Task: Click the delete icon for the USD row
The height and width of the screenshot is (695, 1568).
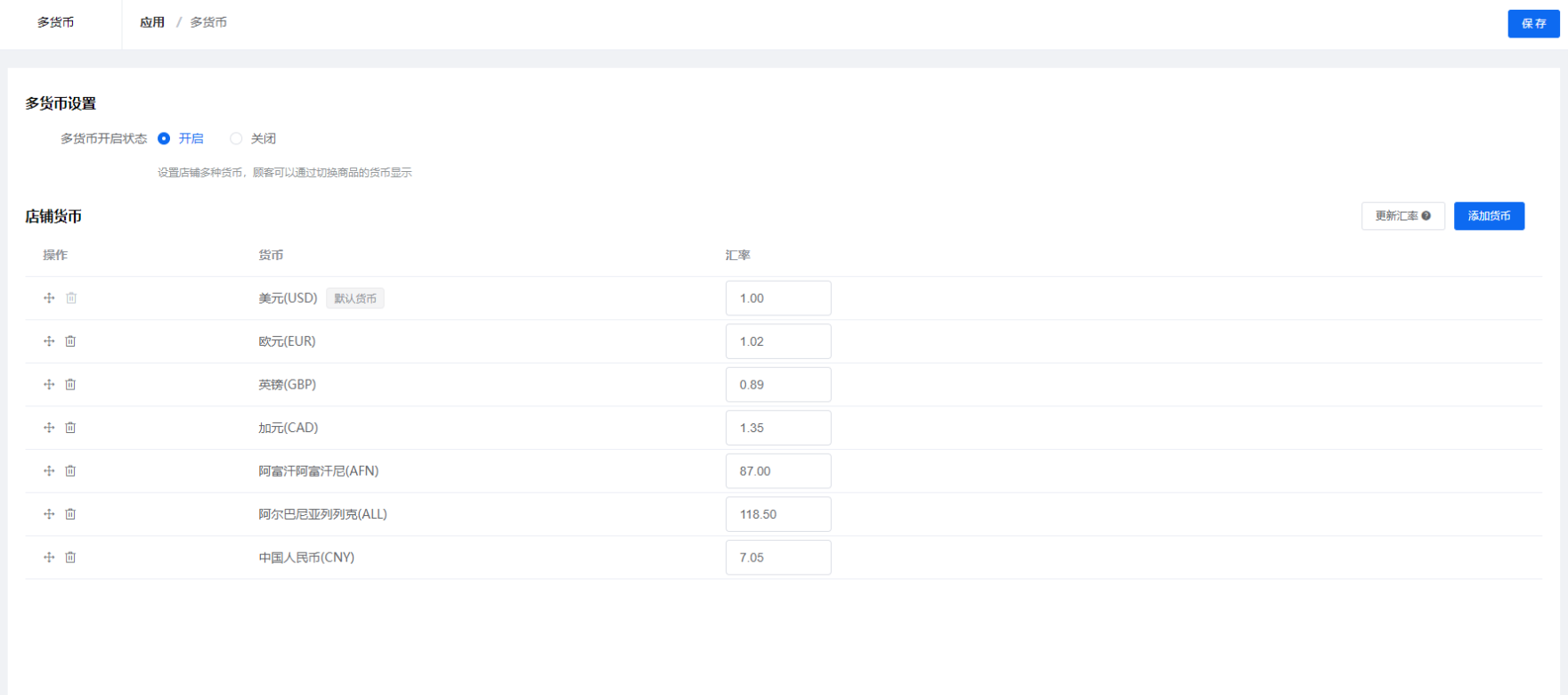Action: point(71,298)
